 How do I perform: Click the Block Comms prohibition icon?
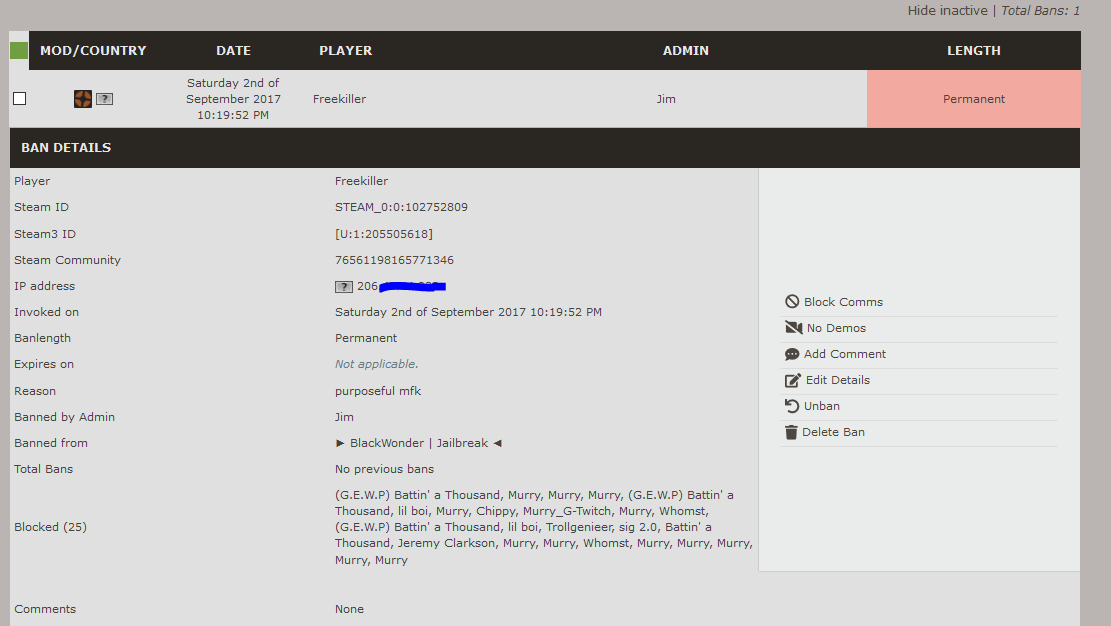click(792, 302)
